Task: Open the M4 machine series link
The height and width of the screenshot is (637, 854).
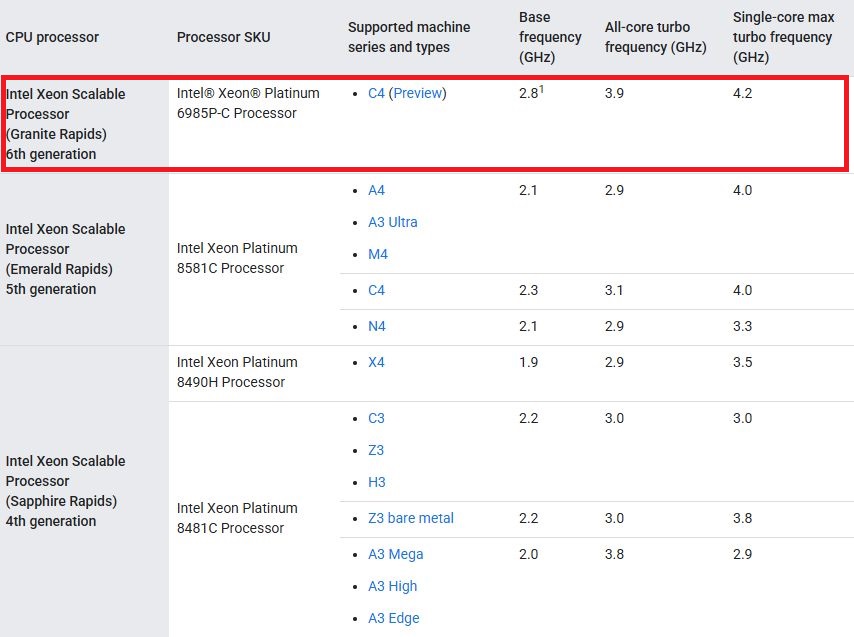Action: pos(377,254)
